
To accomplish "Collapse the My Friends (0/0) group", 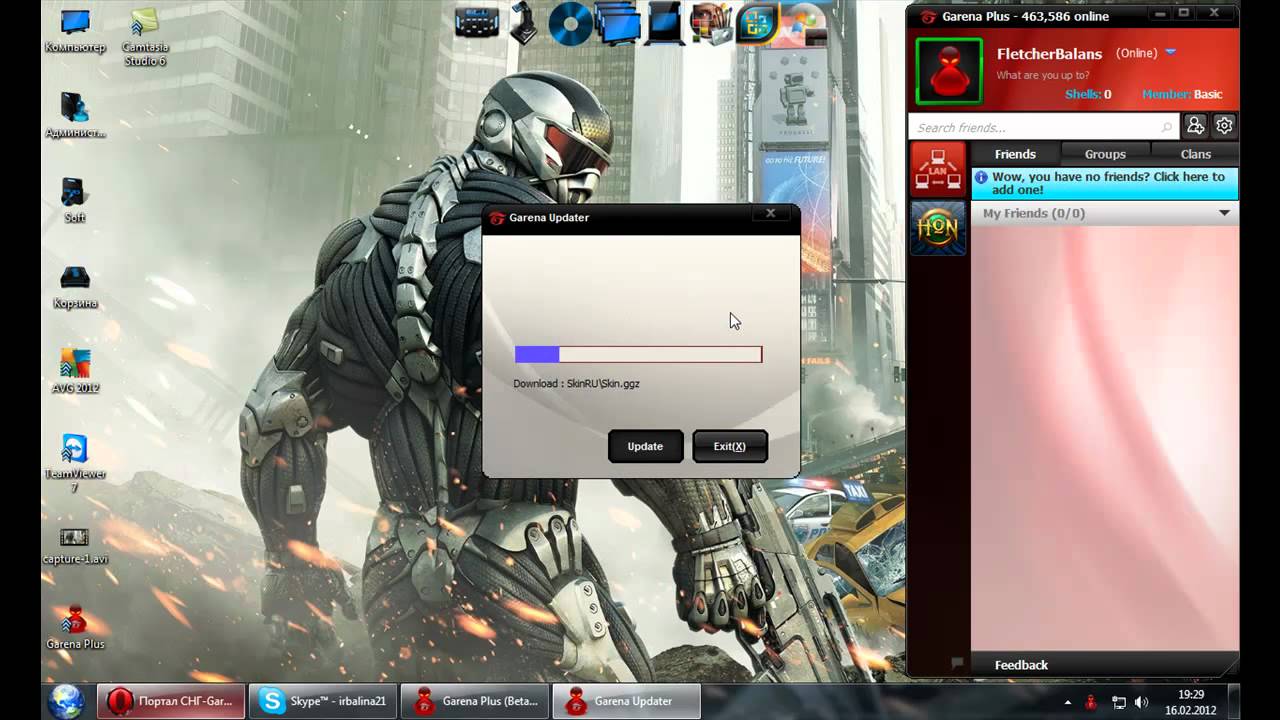I will coord(1224,213).
